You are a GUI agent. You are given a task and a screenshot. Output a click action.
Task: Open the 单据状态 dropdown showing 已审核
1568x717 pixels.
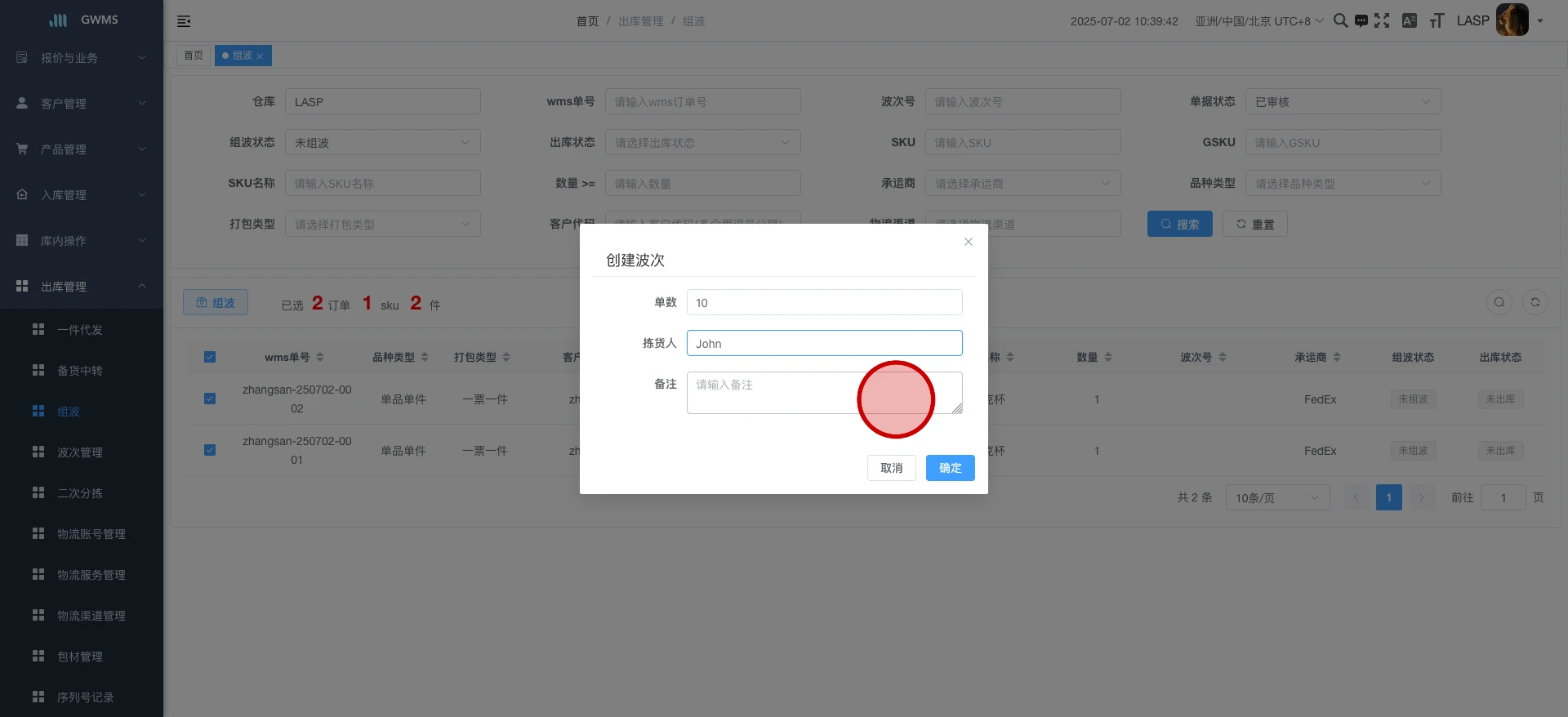click(1343, 102)
